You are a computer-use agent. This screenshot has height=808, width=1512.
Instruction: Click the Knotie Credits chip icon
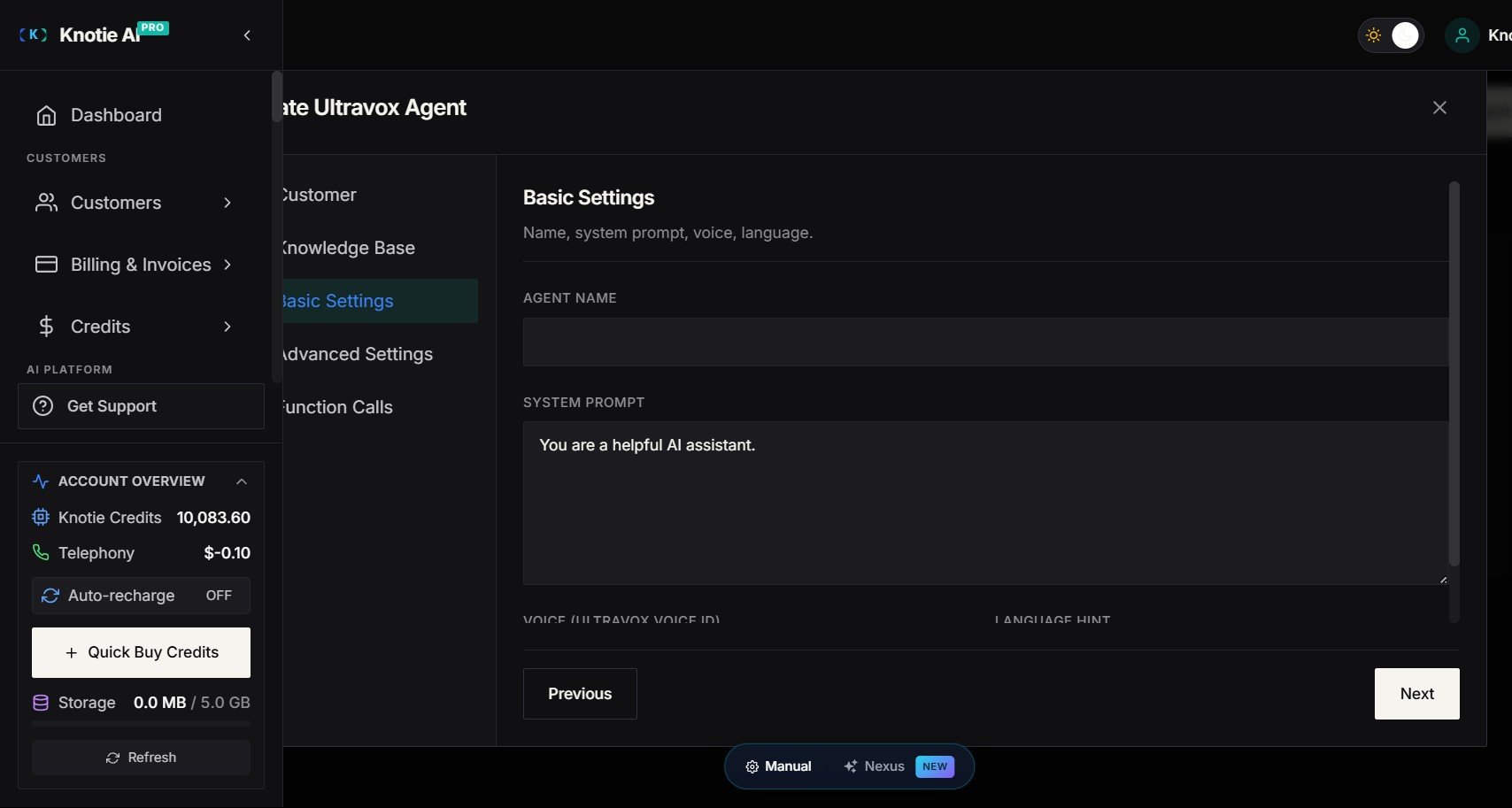click(x=41, y=518)
